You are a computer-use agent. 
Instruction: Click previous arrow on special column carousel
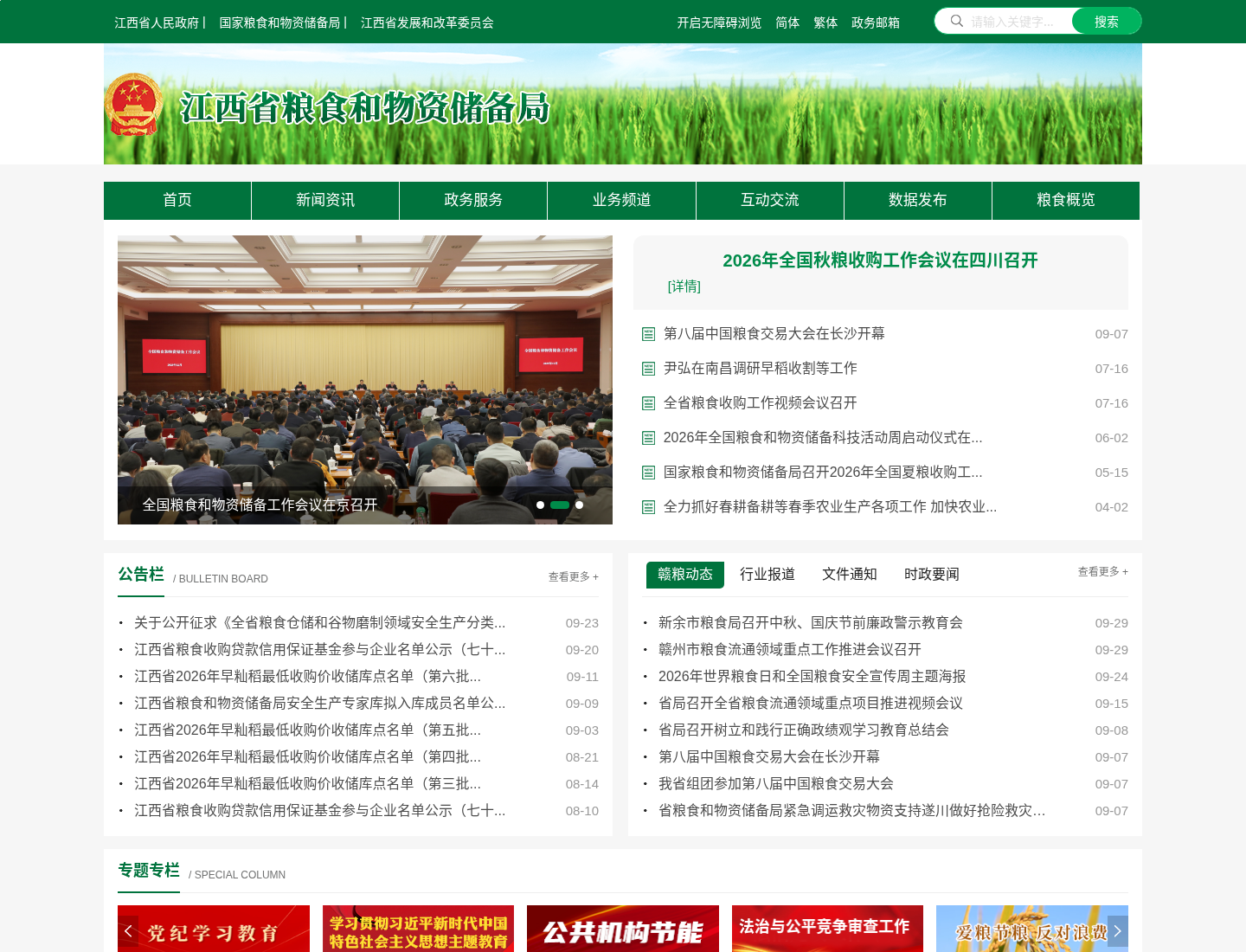(x=128, y=931)
